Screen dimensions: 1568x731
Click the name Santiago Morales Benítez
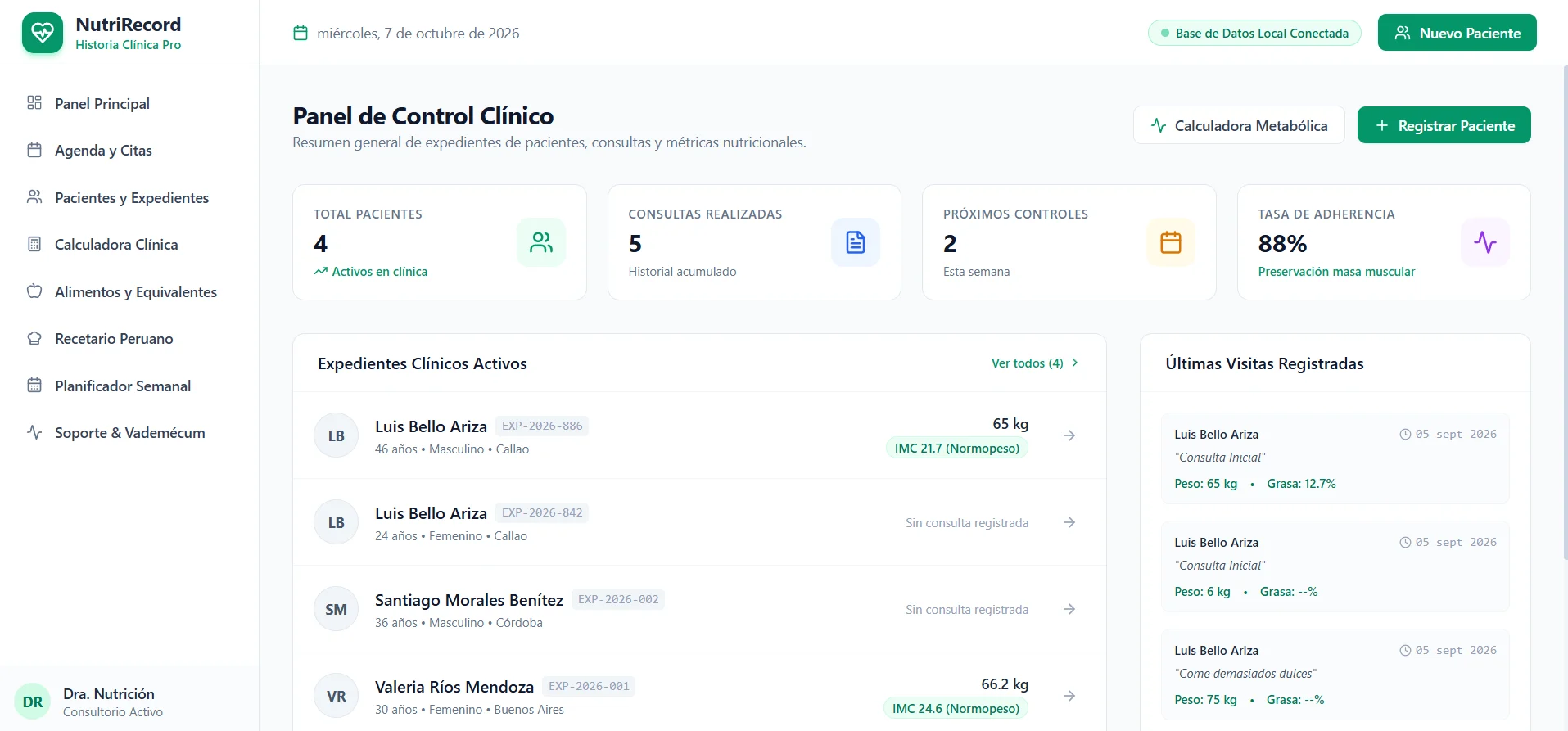coord(469,600)
